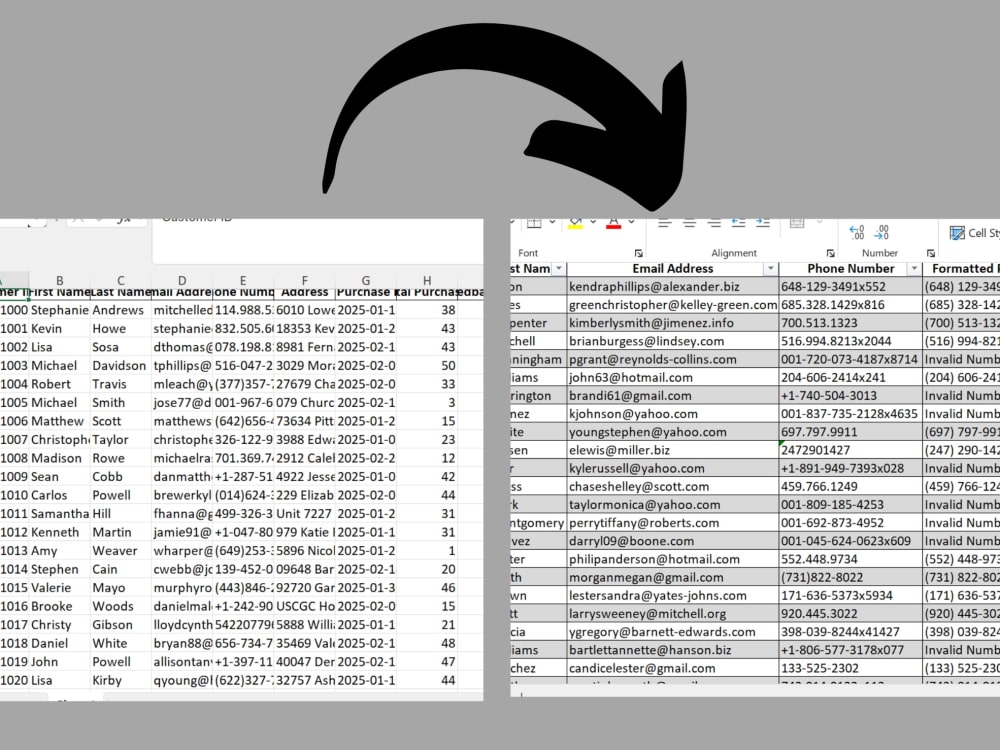
Task: Select column B header in the left sheet
Action: 59,280
